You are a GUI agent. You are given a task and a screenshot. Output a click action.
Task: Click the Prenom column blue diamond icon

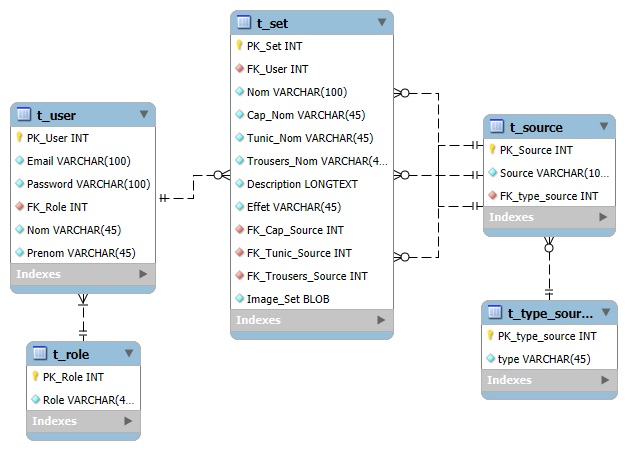(20, 252)
